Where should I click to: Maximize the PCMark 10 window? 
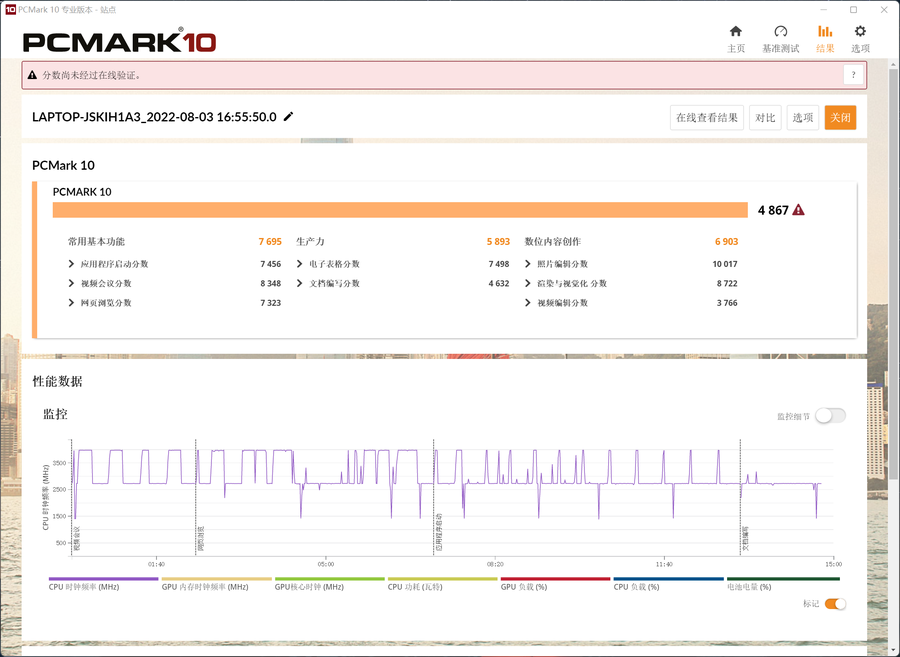tap(854, 10)
